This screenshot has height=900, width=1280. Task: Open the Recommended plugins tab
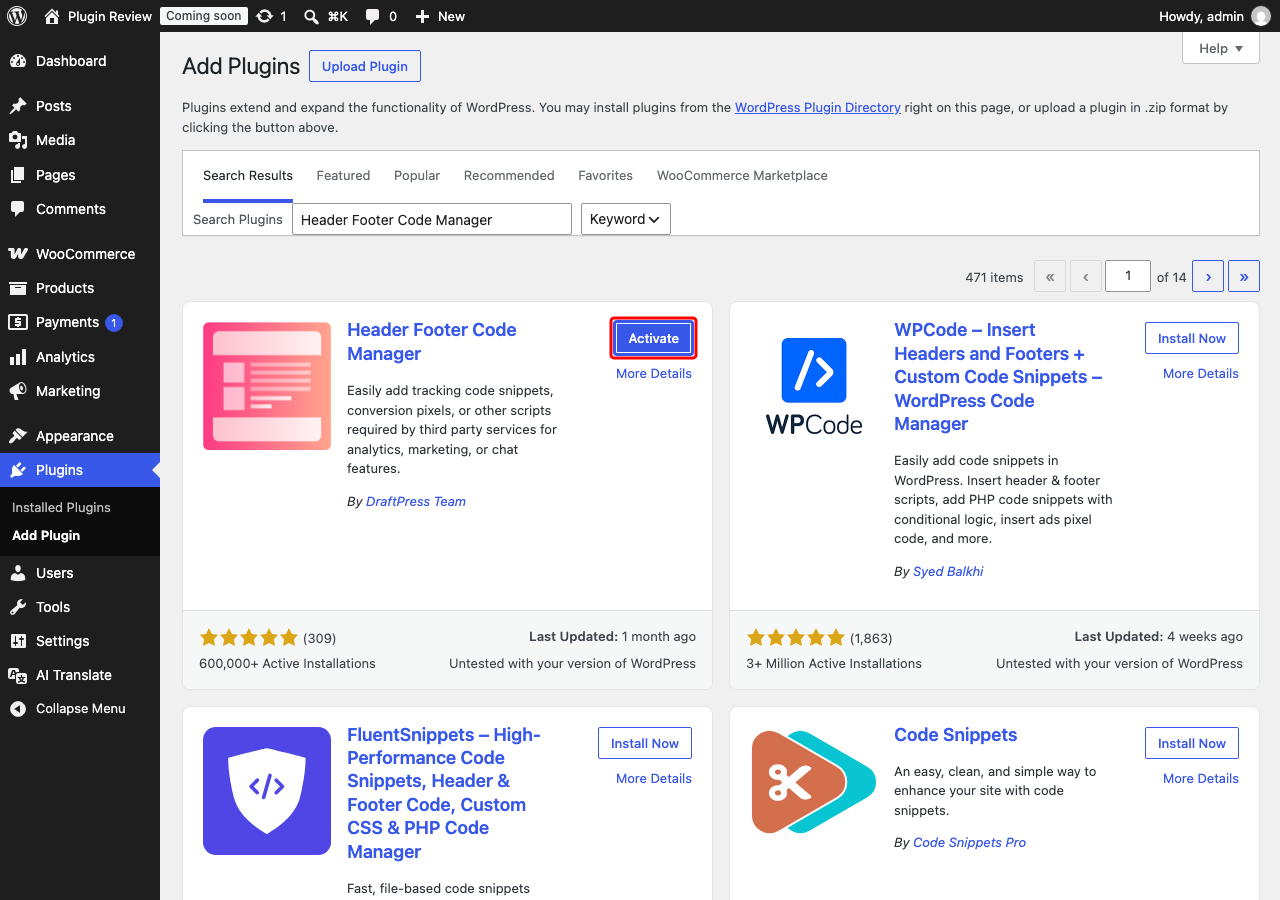click(509, 176)
